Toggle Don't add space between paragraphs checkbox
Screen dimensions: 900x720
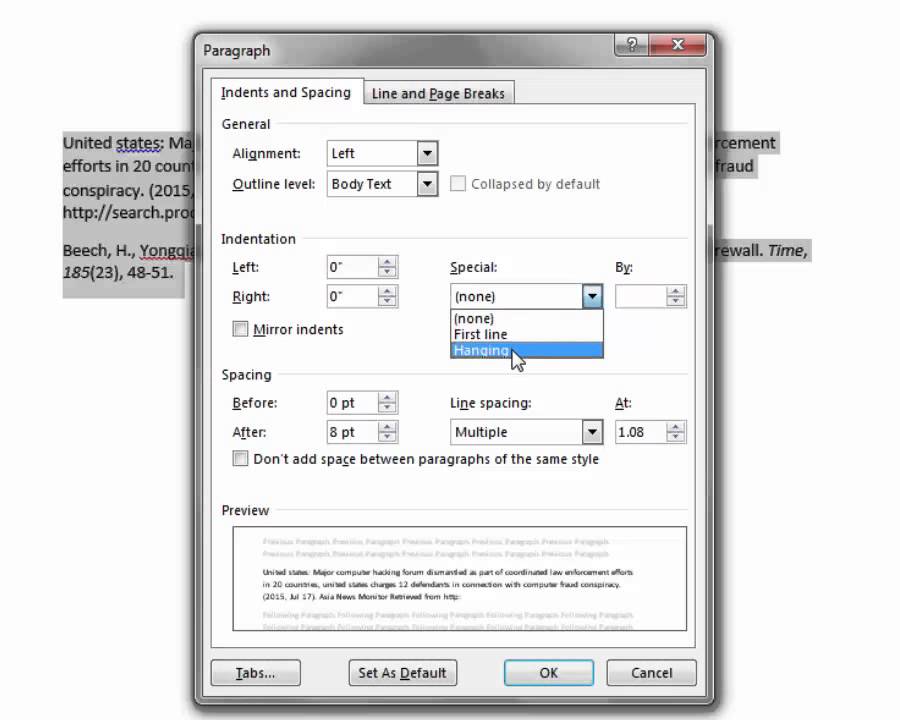tap(240, 459)
